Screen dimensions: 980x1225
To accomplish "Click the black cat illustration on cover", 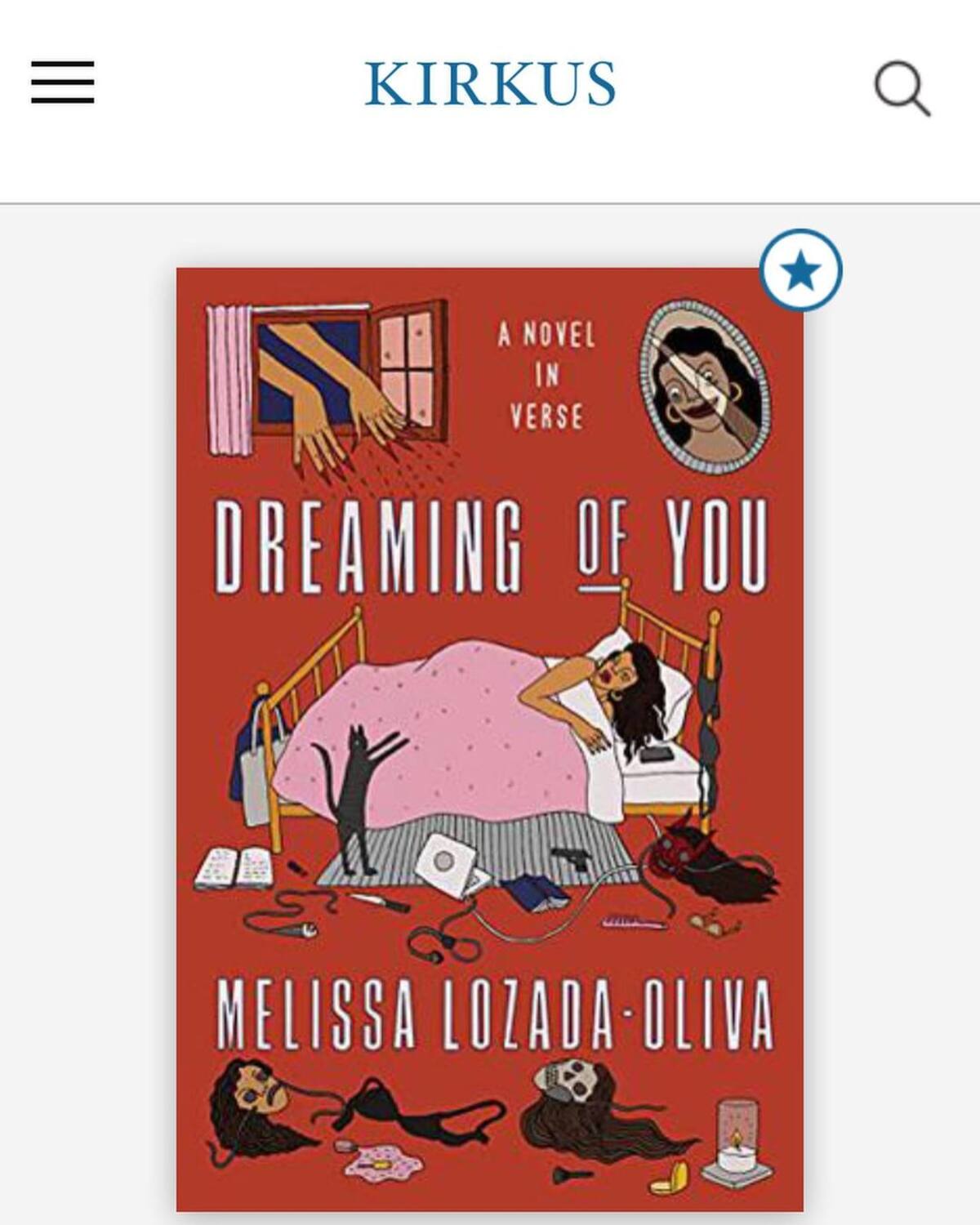I will click(354, 800).
